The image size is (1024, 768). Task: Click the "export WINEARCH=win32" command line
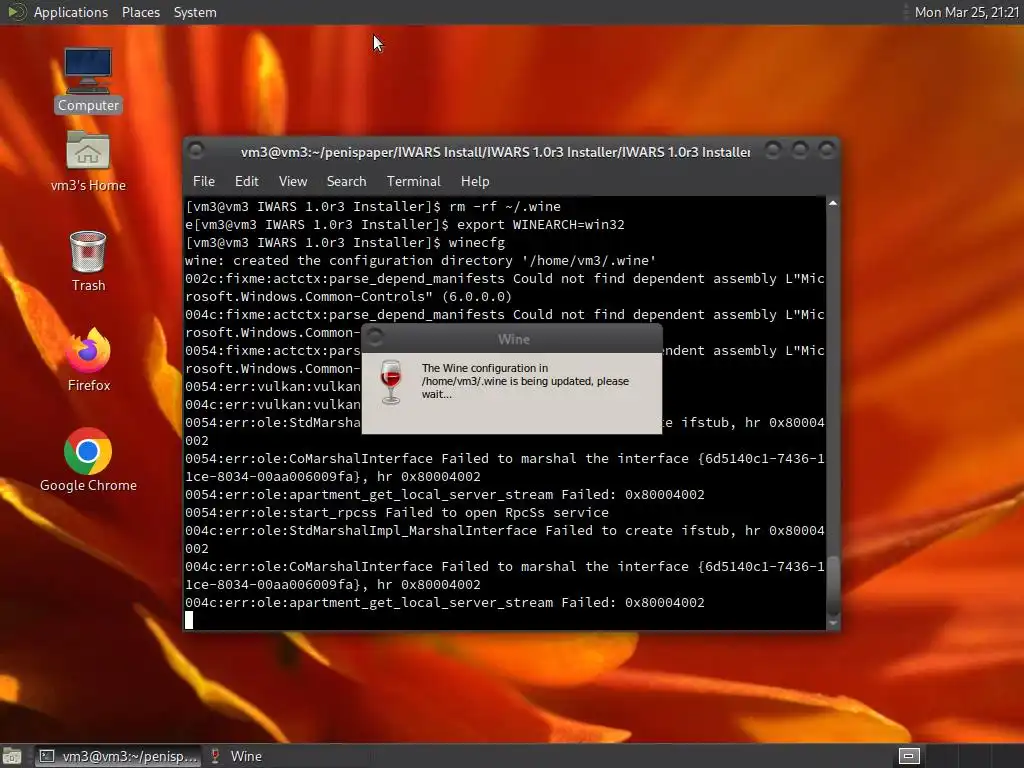pyautogui.click(x=405, y=225)
